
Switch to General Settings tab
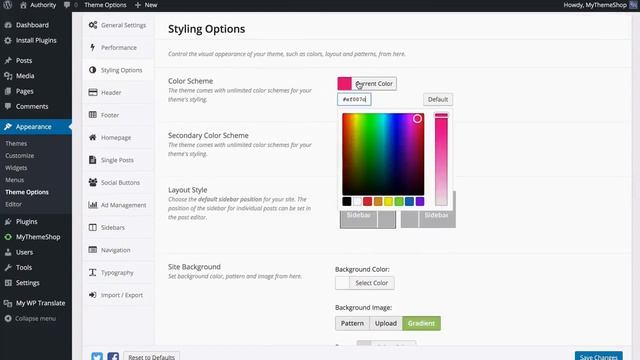118,25
